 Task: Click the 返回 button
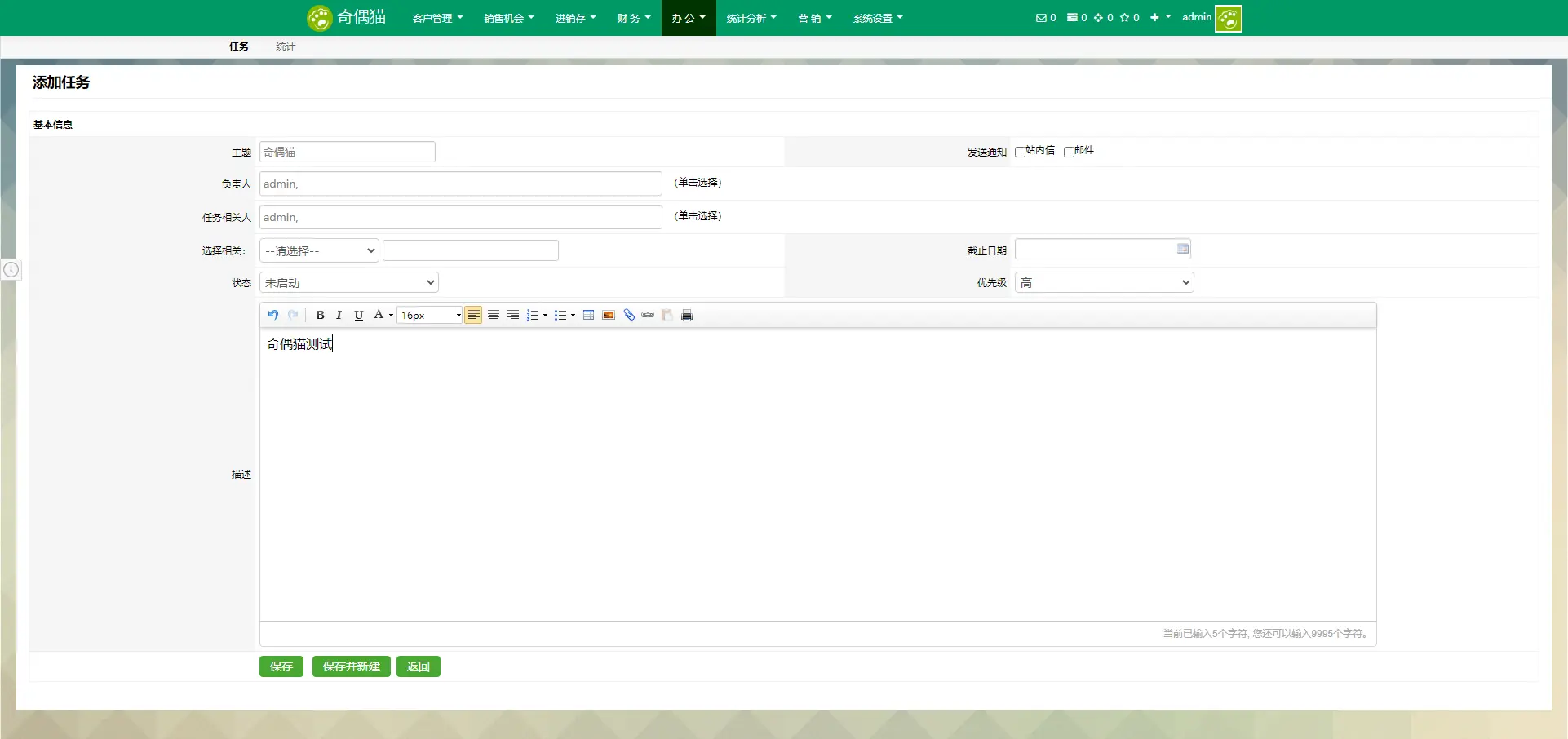pyautogui.click(x=419, y=666)
